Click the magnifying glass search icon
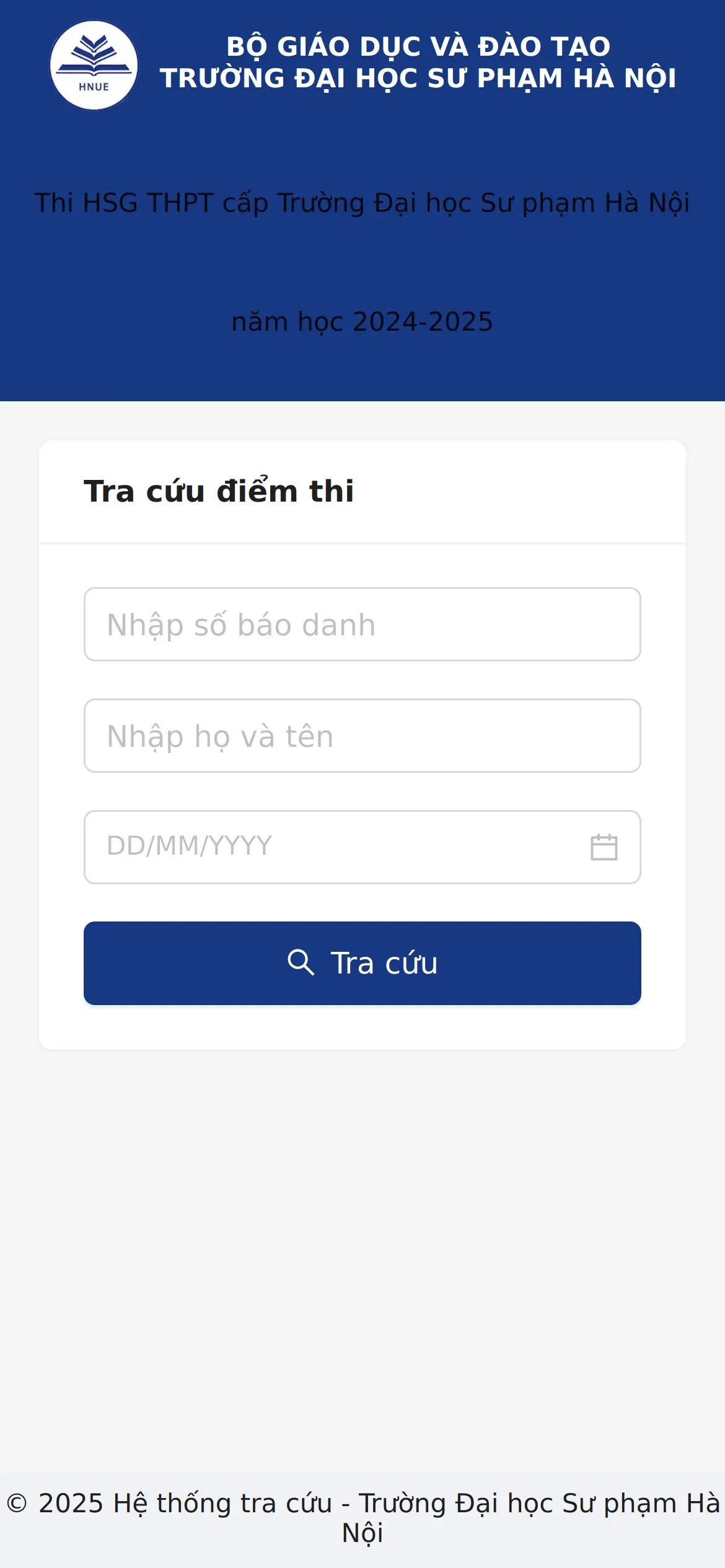The width and height of the screenshot is (725, 1568). [301, 962]
